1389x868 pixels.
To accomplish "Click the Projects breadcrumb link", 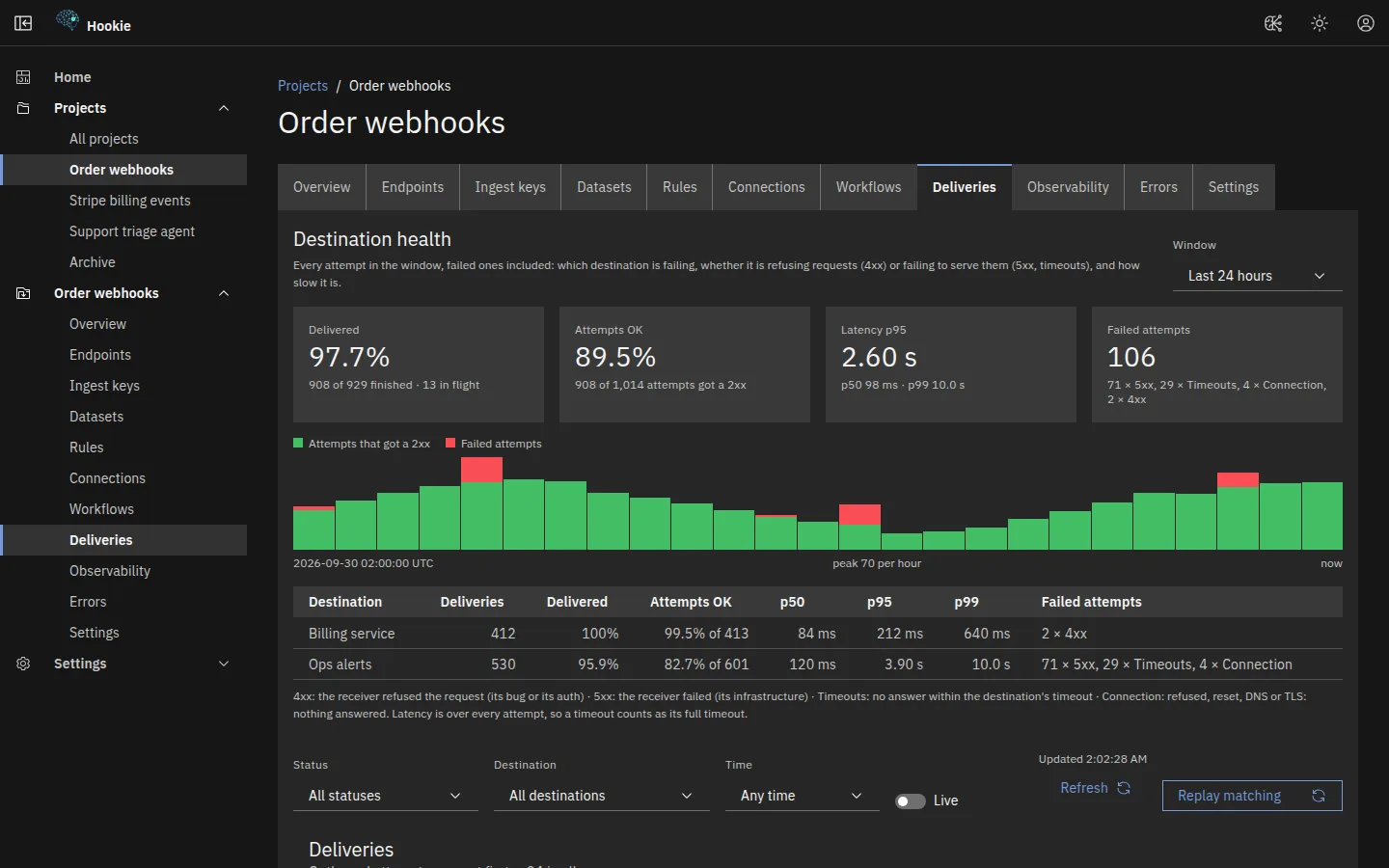I will (303, 86).
